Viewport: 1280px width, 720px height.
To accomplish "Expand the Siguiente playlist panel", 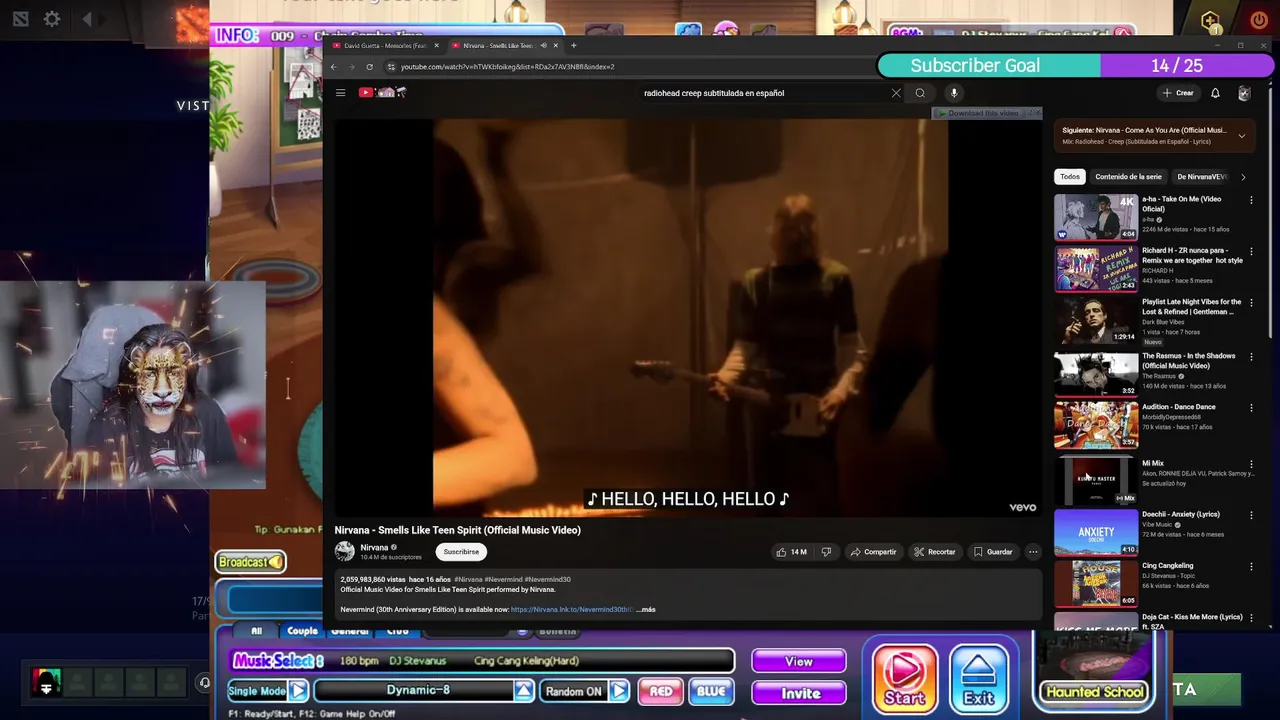I will pyautogui.click(x=1242, y=136).
